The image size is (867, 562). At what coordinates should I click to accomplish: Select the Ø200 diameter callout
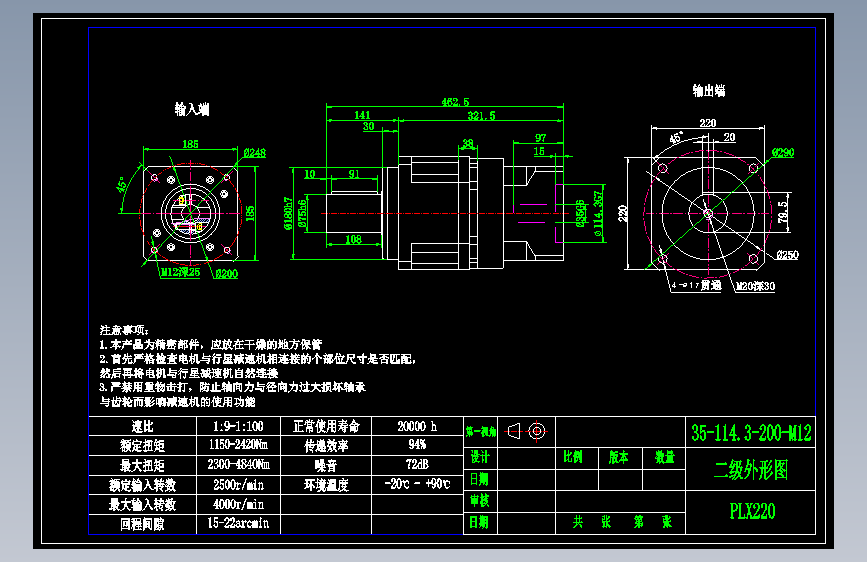[x=226, y=273]
